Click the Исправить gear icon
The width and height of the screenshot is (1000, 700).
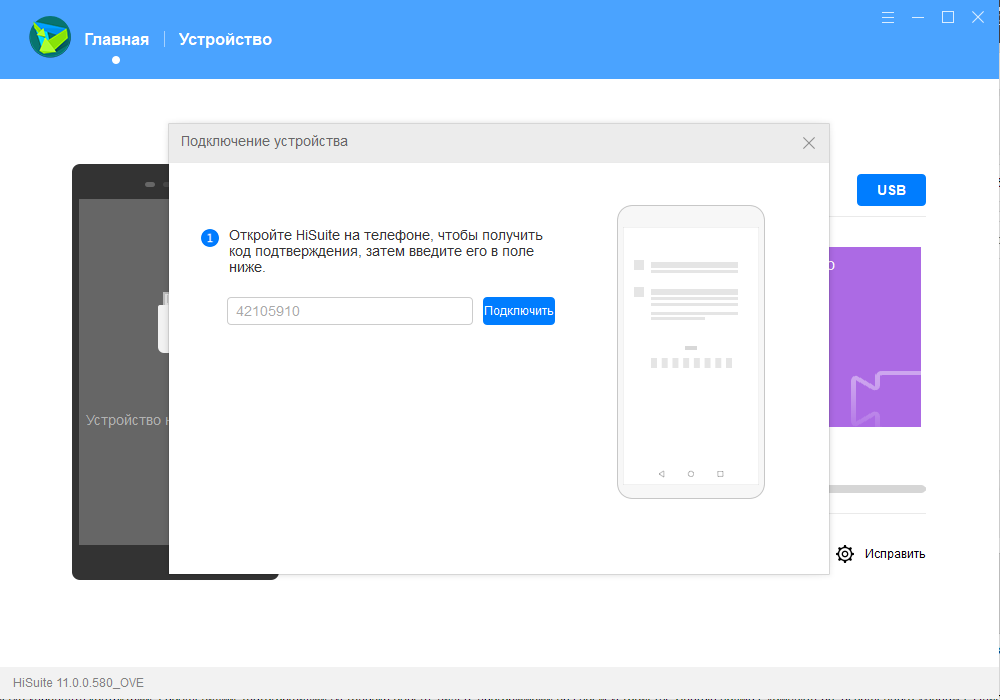845,554
